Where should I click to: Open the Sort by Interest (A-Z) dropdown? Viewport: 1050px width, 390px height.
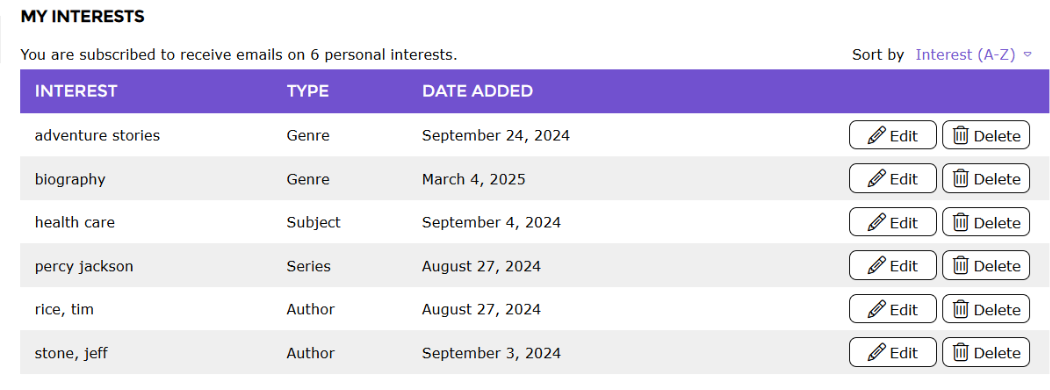click(973, 55)
